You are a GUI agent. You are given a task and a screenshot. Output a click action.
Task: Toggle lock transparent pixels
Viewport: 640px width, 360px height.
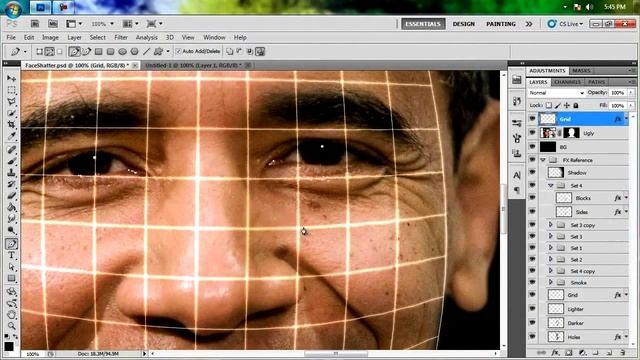549,105
